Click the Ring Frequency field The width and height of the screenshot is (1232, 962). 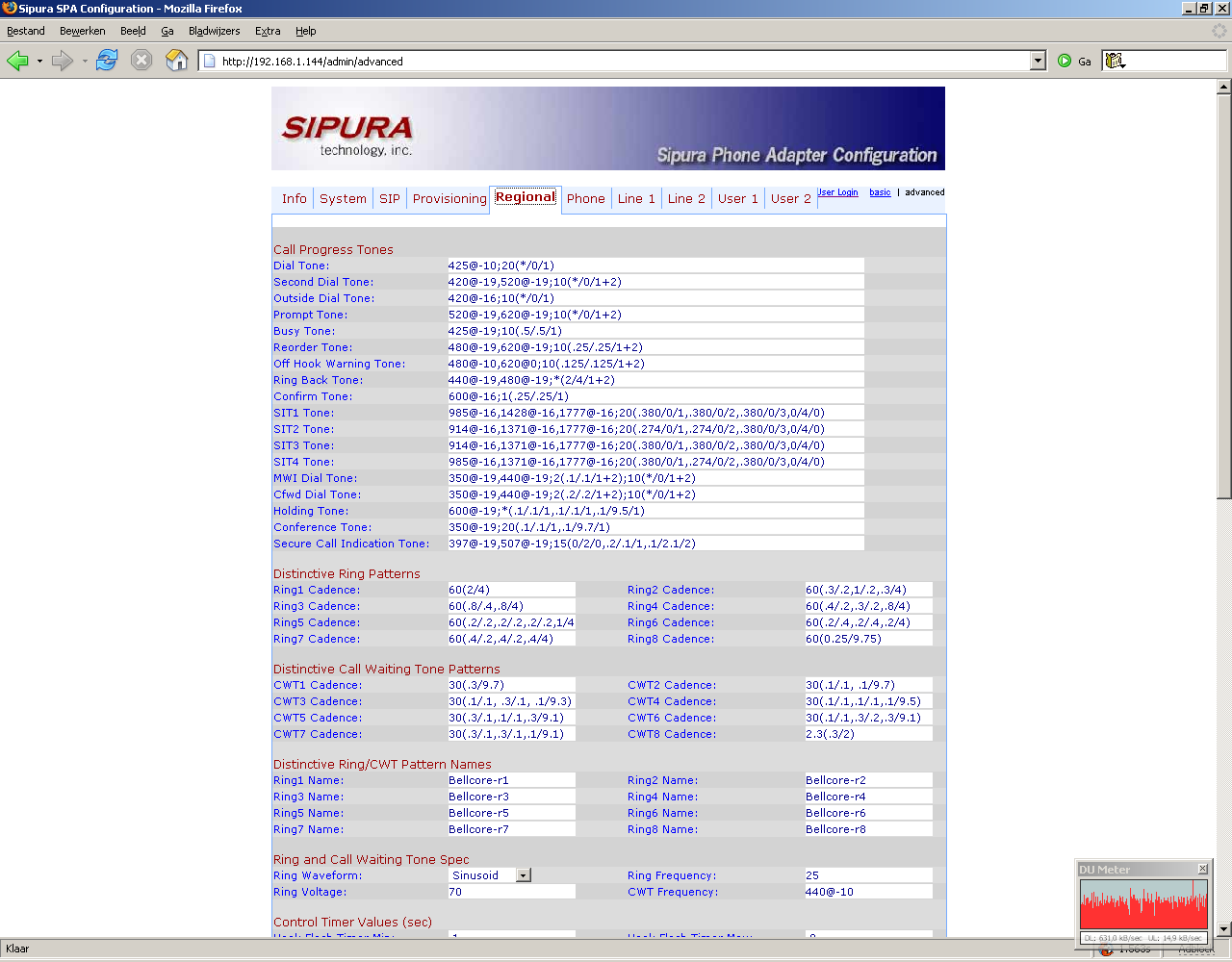point(868,875)
